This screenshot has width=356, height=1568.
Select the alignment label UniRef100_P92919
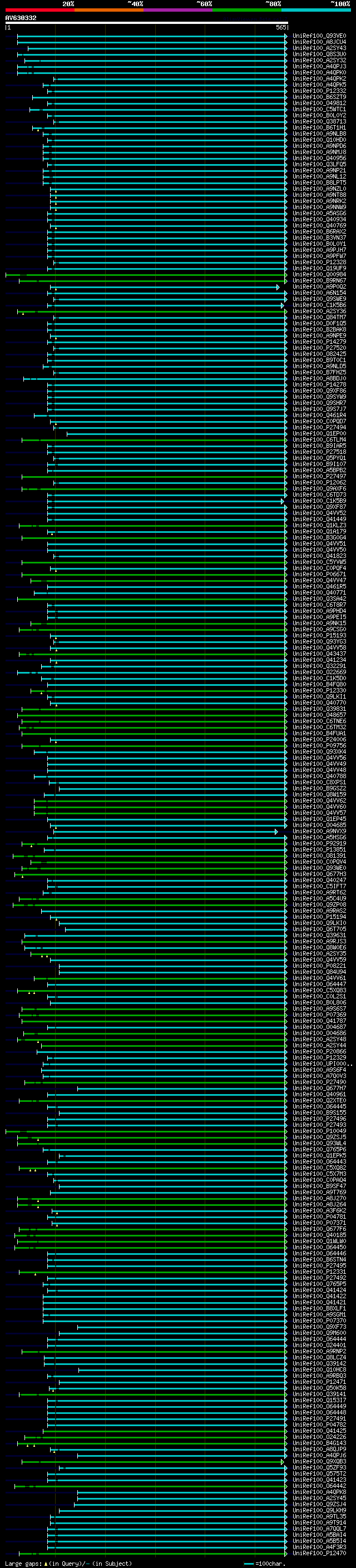(x=319, y=844)
